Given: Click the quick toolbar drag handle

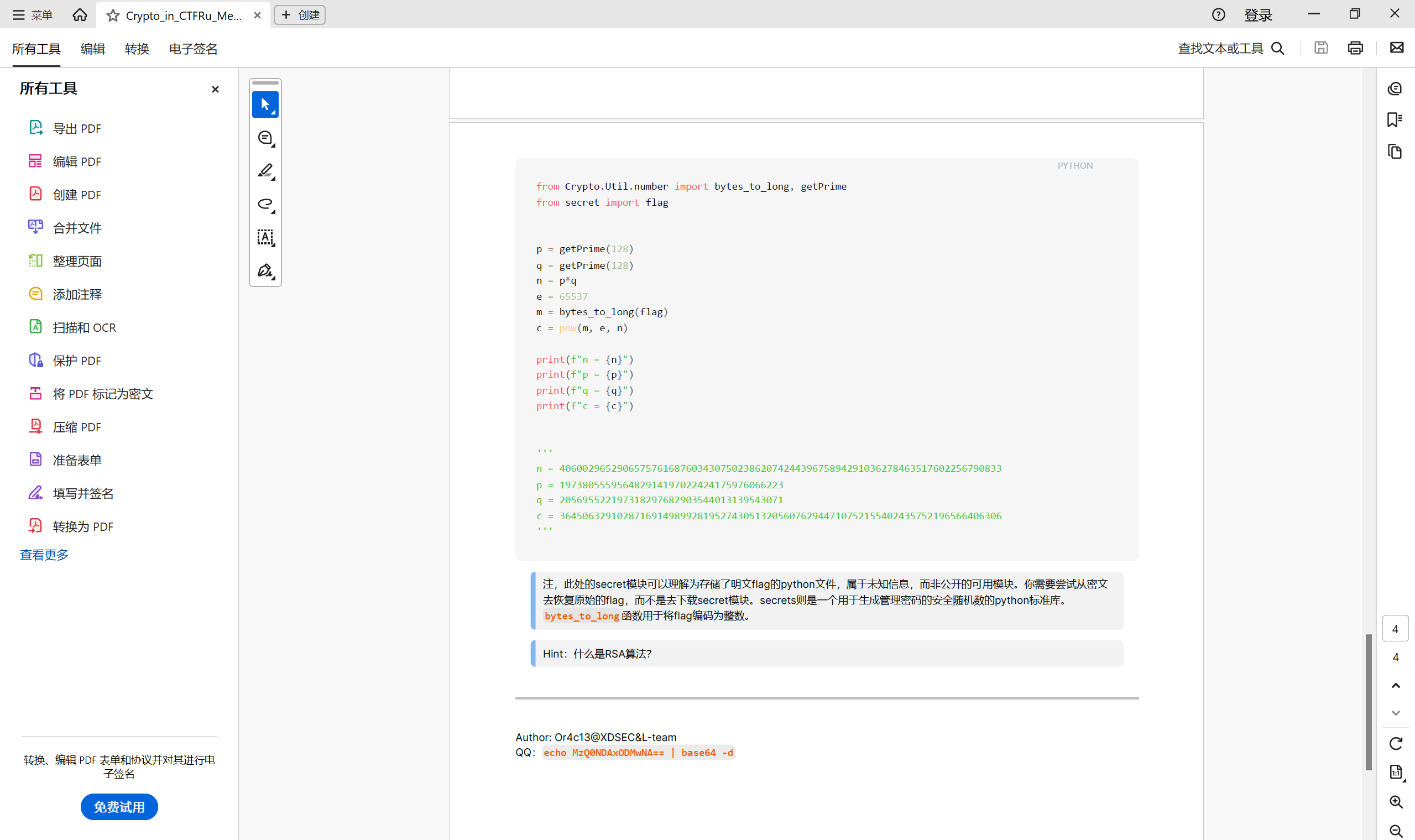Looking at the screenshot, I should coord(265,82).
